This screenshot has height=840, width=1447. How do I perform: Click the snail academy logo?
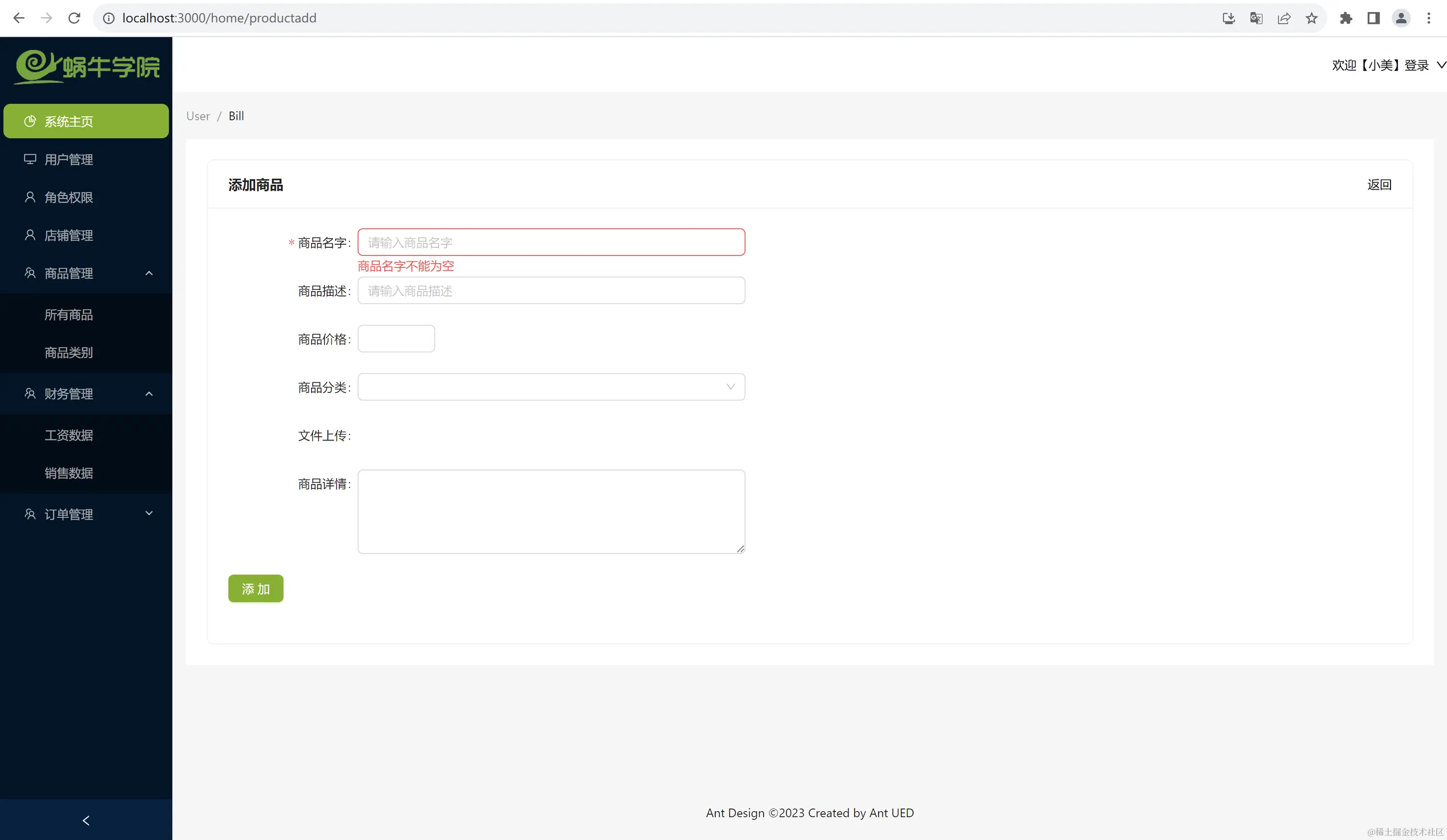[x=87, y=66]
